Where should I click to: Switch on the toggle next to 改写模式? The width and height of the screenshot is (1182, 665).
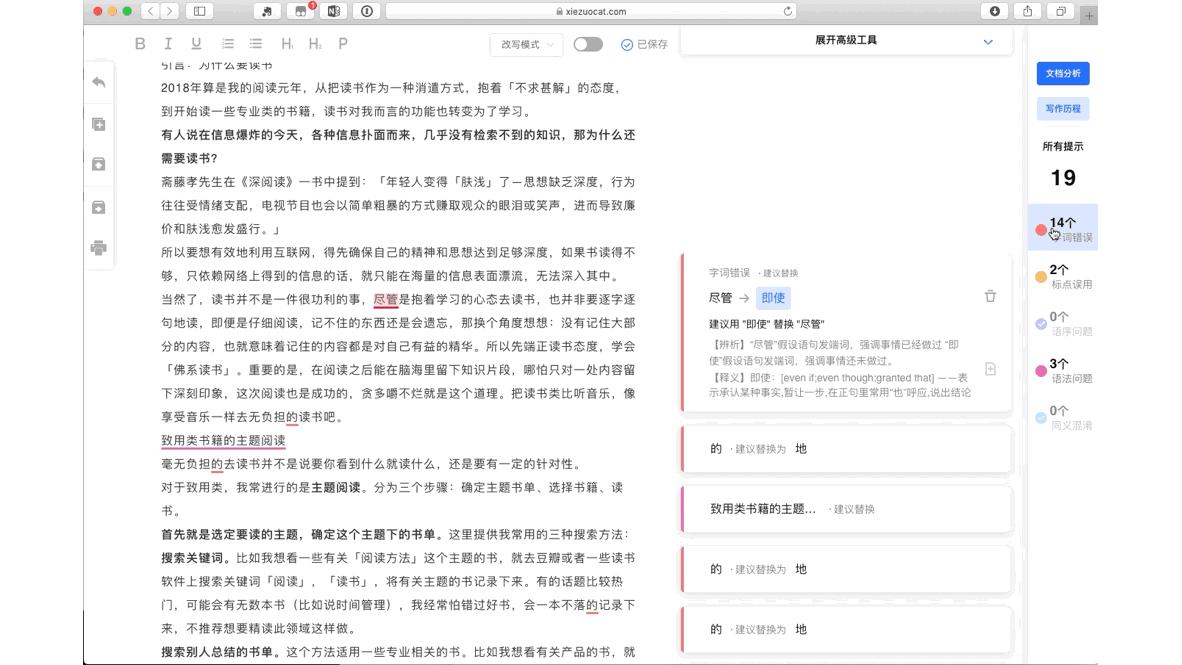point(588,44)
